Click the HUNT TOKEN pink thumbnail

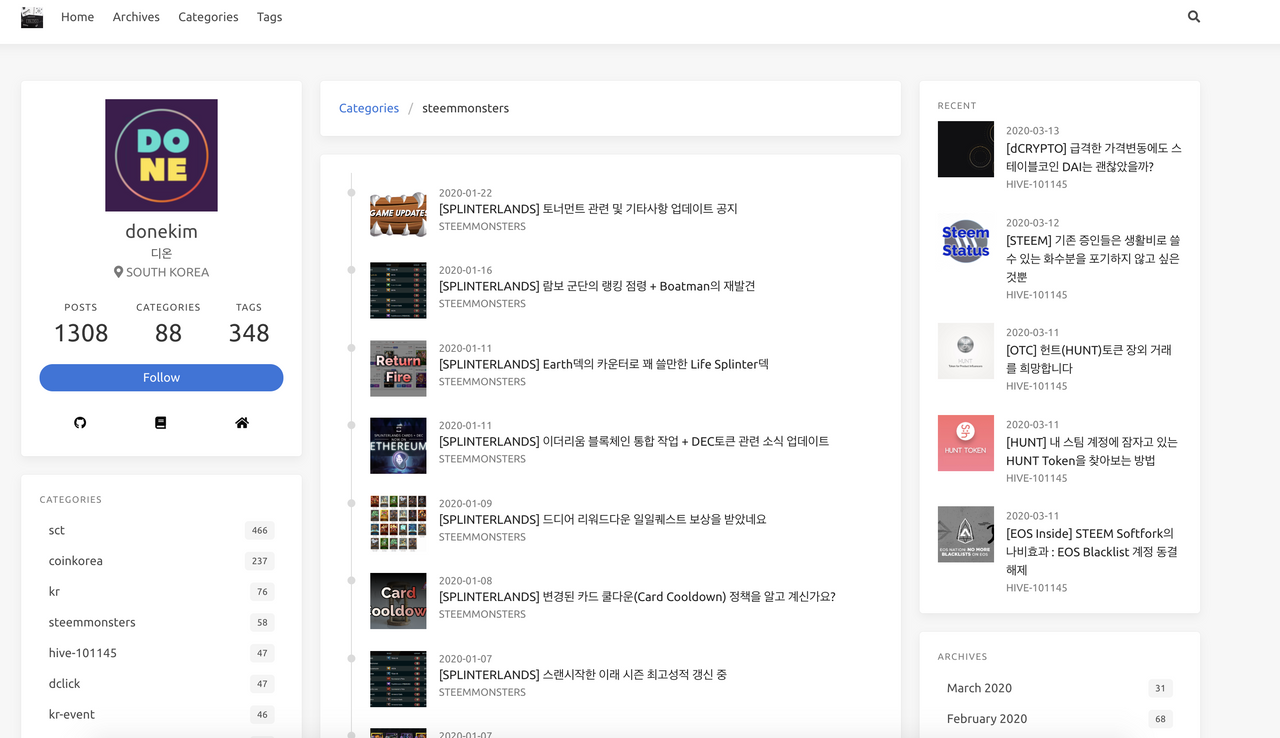[x=966, y=443]
